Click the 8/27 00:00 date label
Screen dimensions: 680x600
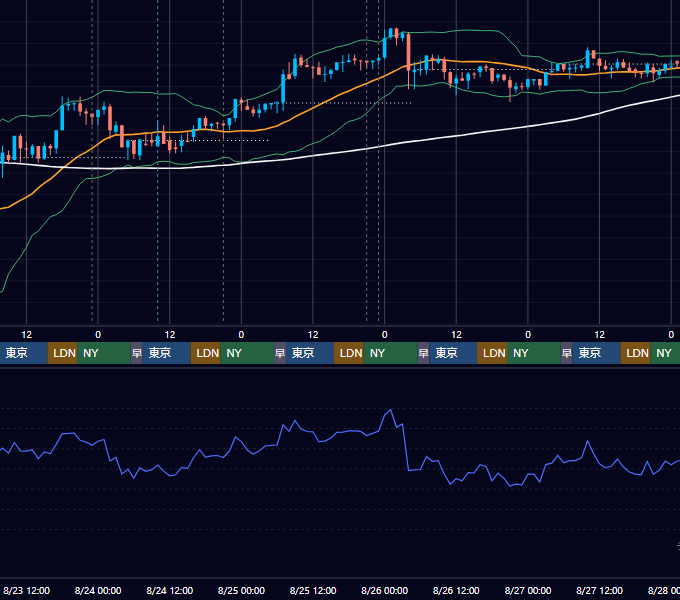click(x=528, y=590)
